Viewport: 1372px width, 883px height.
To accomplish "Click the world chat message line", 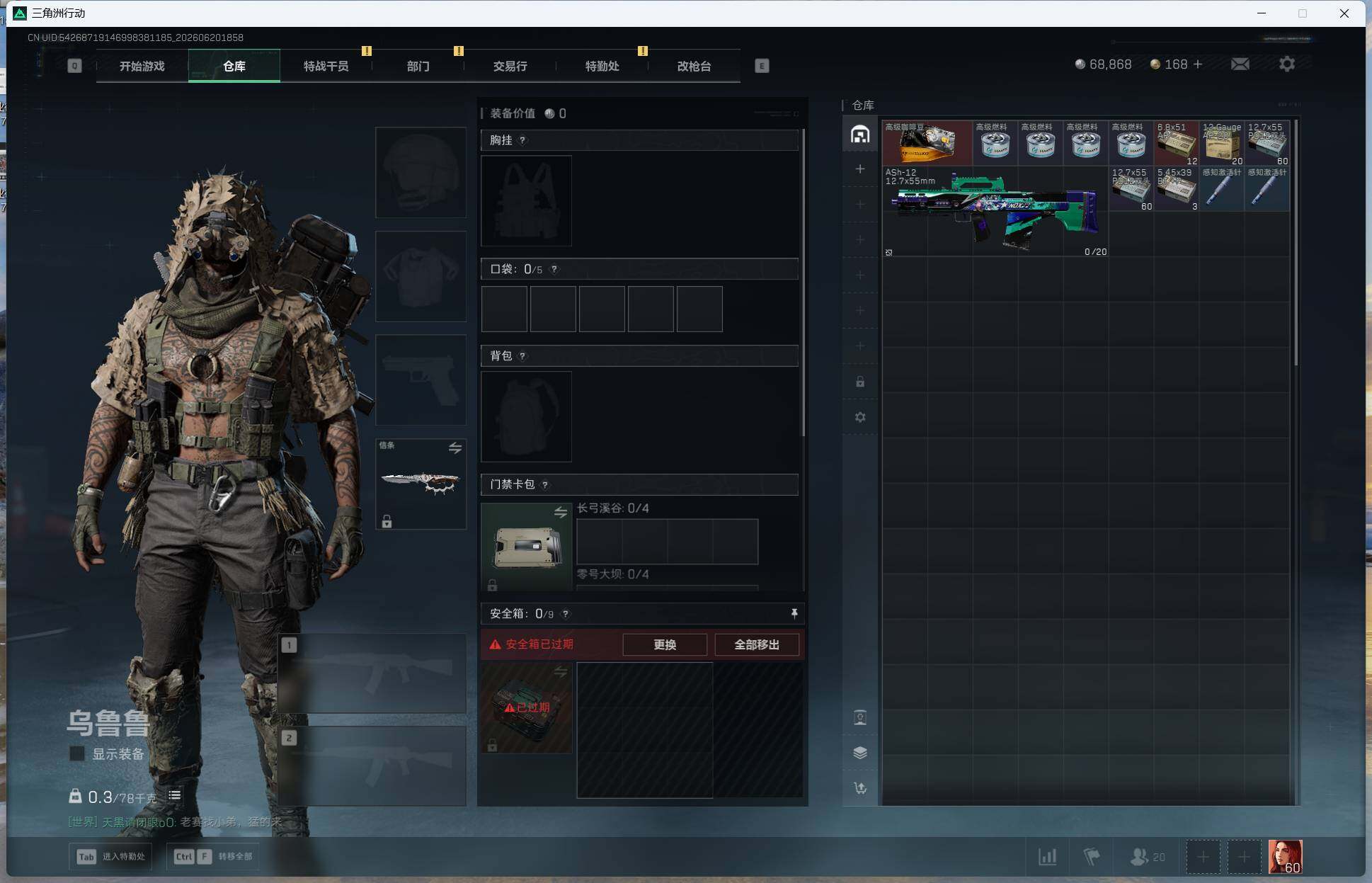I will (175, 822).
